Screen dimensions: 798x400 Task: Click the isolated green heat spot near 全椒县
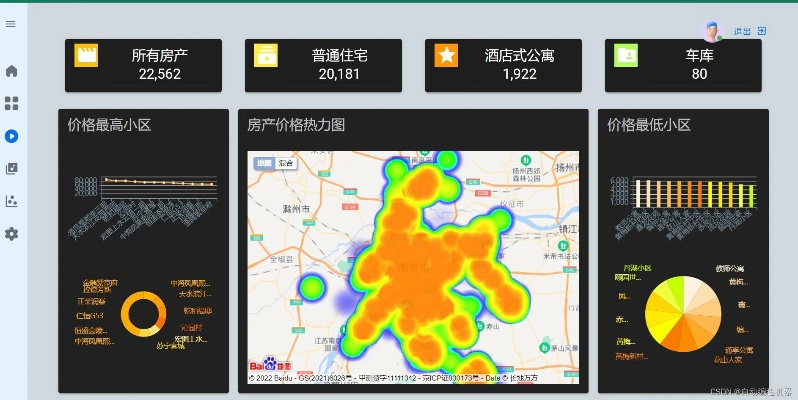[311, 287]
